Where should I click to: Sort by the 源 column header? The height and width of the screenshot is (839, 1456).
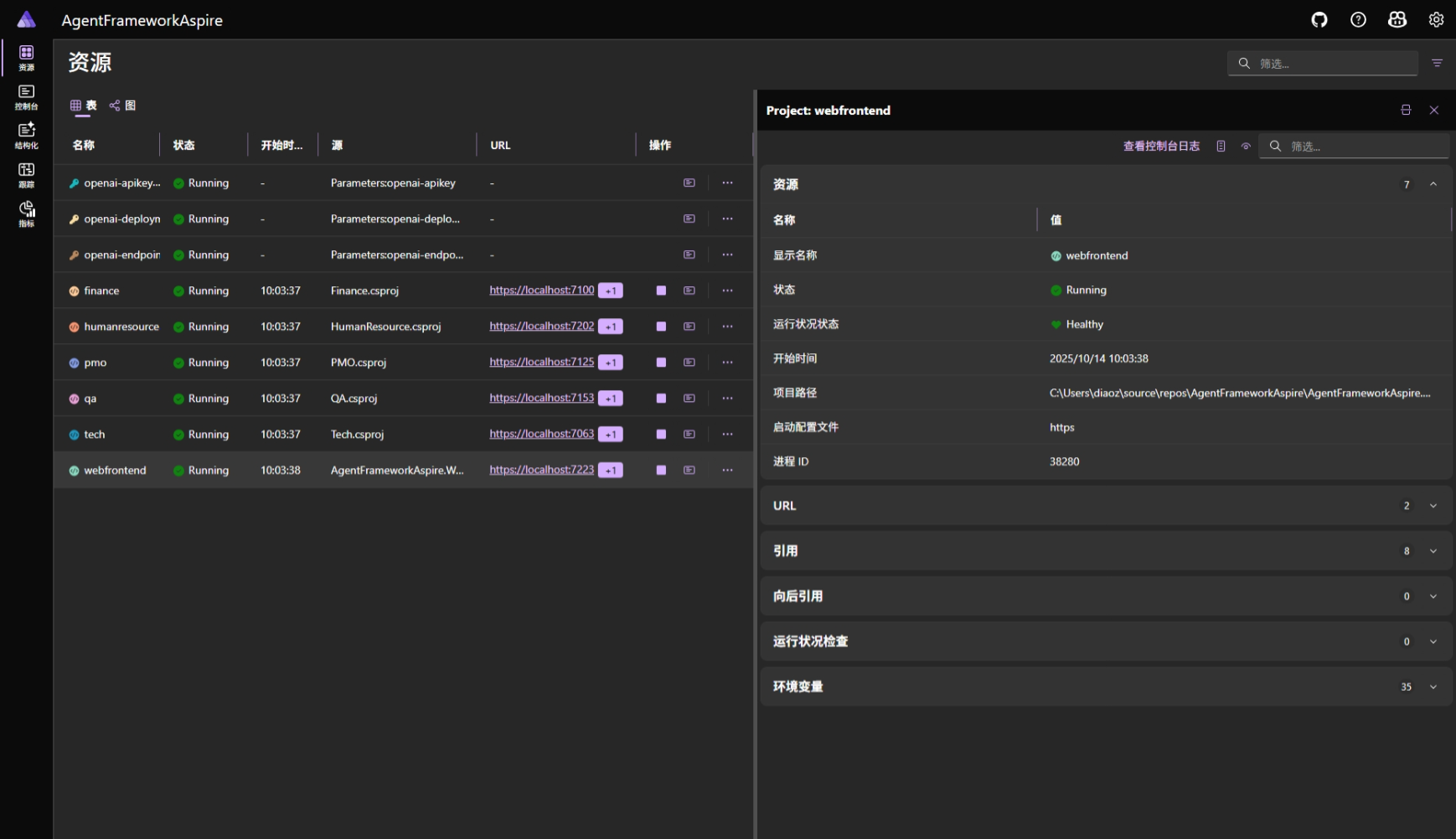point(337,146)
